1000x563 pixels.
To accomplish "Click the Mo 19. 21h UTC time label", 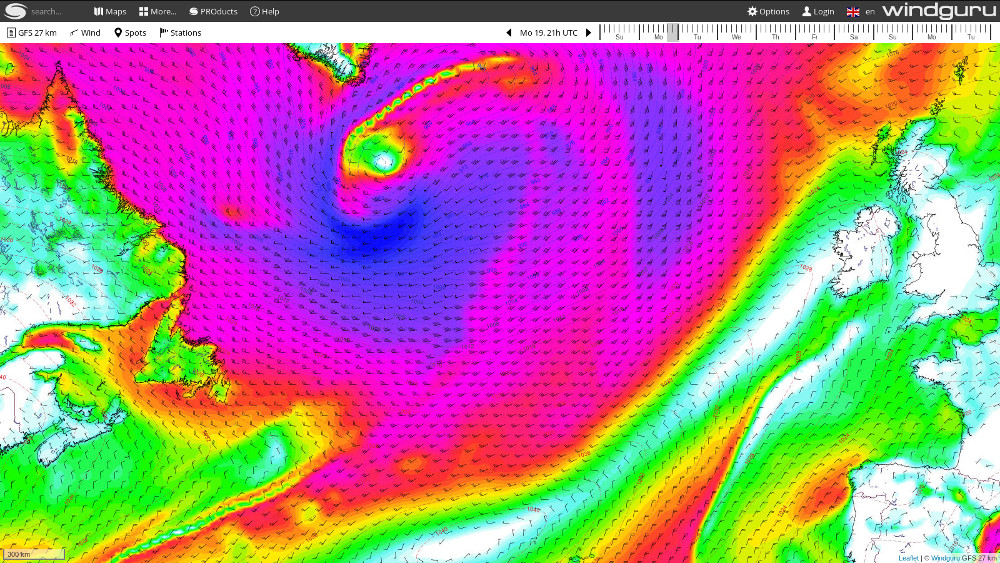I will [x=548, y=33].
